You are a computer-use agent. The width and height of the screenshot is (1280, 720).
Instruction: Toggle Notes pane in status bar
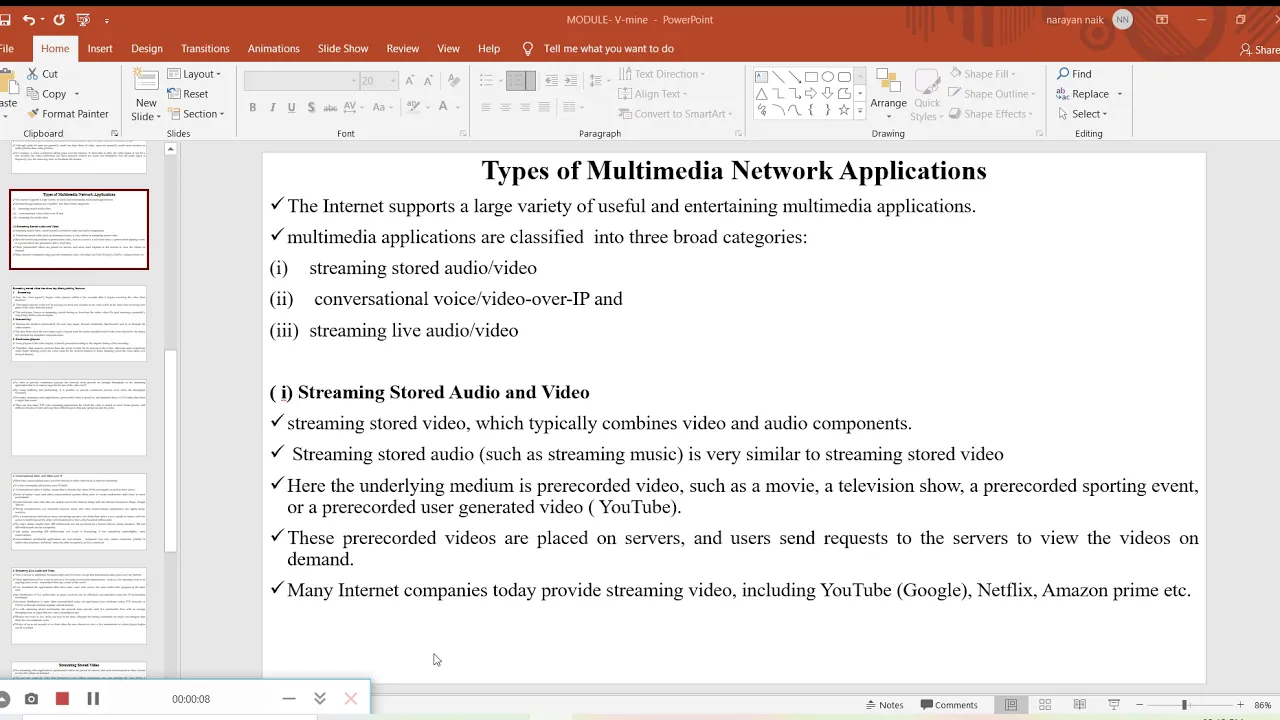coord(885,705)
